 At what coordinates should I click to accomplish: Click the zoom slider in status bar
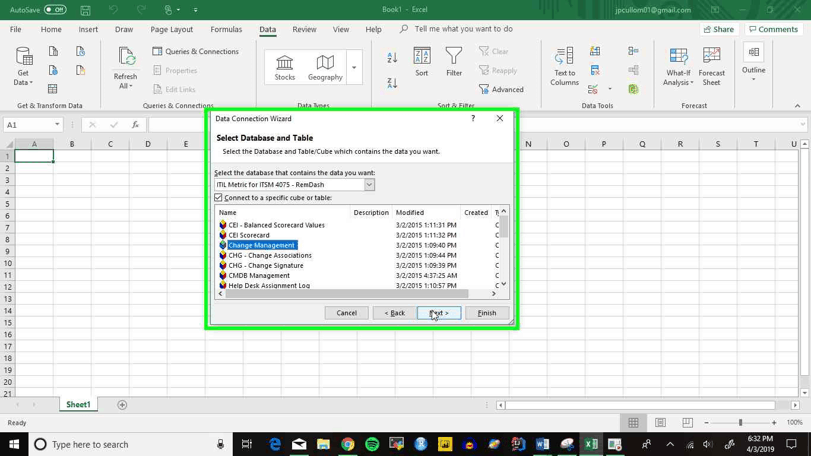tap(740, 423)
